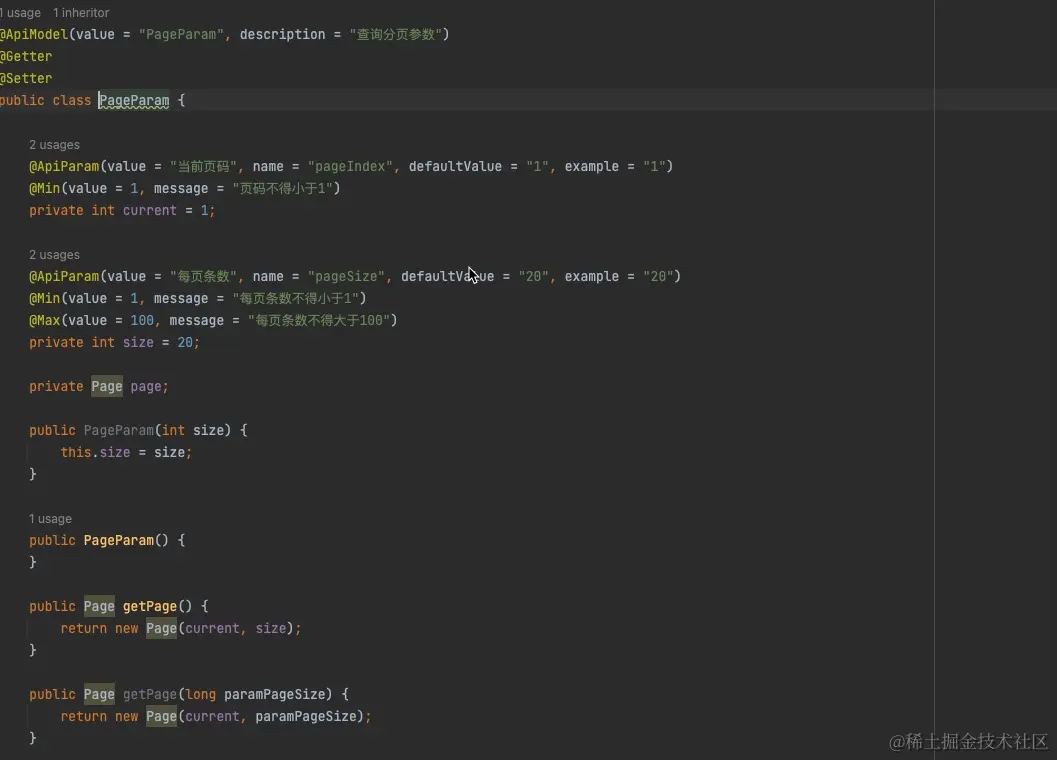The image size is (1057, 760).
Task: Click the example = "1" string on pageIndex line
Action: coord(654,167)
